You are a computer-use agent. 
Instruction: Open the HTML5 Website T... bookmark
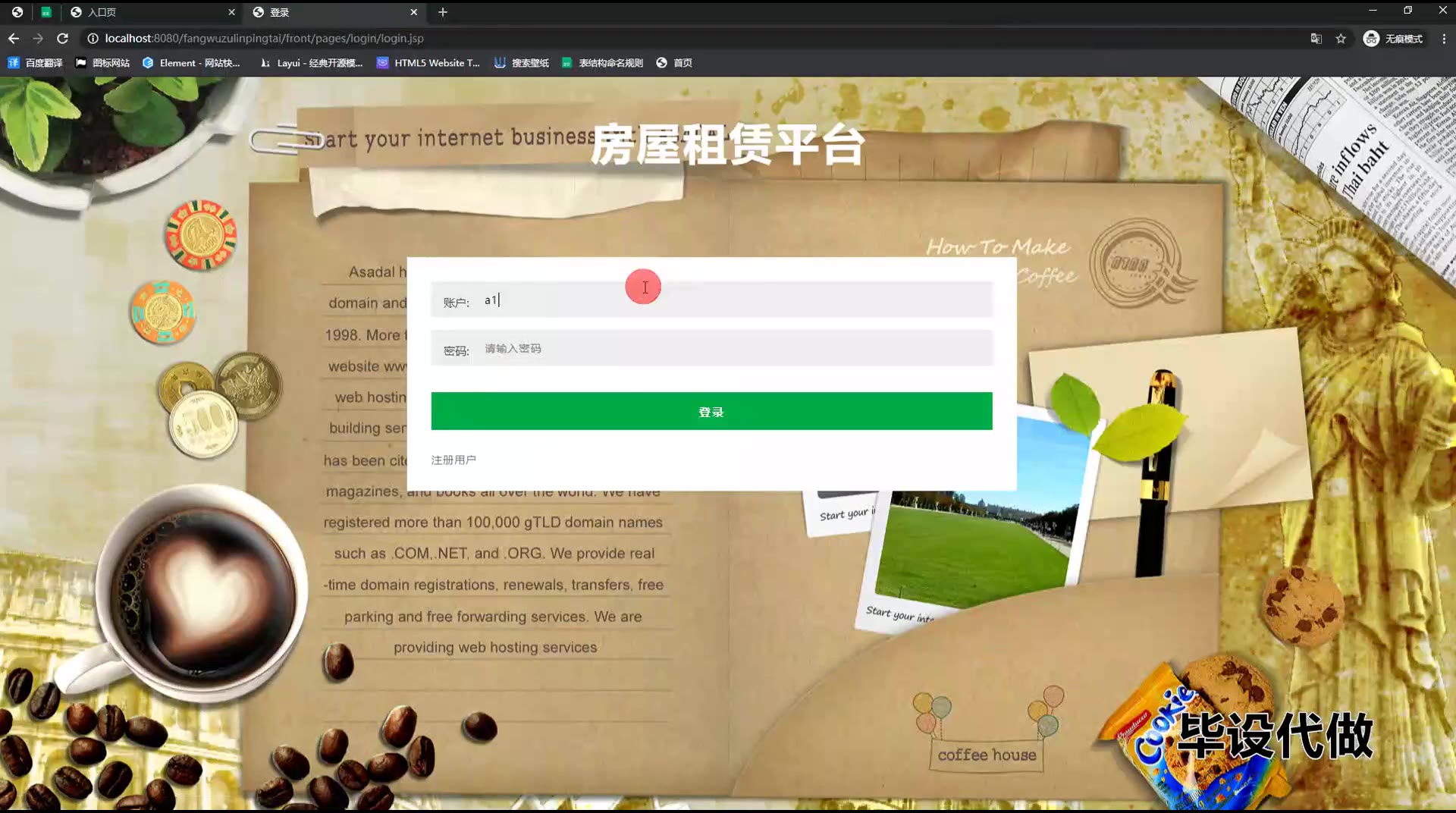click(x=428, y=63)
